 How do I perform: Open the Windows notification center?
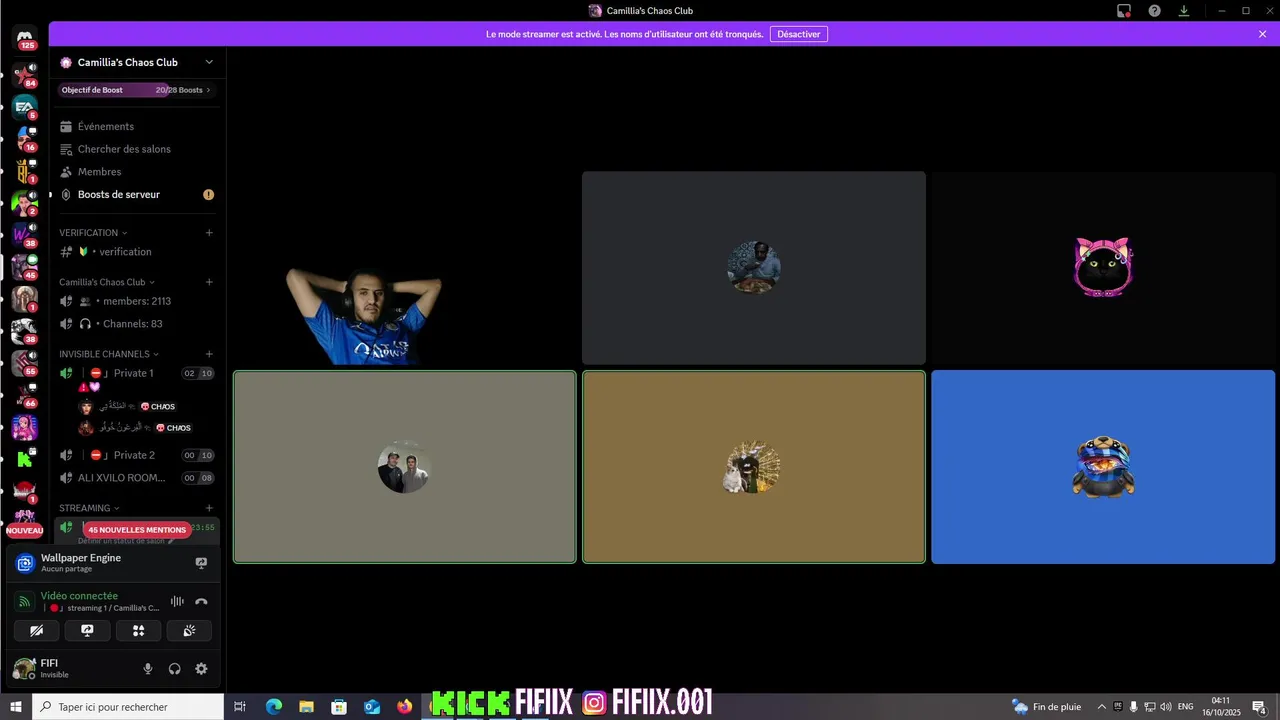click(1259, 706)
